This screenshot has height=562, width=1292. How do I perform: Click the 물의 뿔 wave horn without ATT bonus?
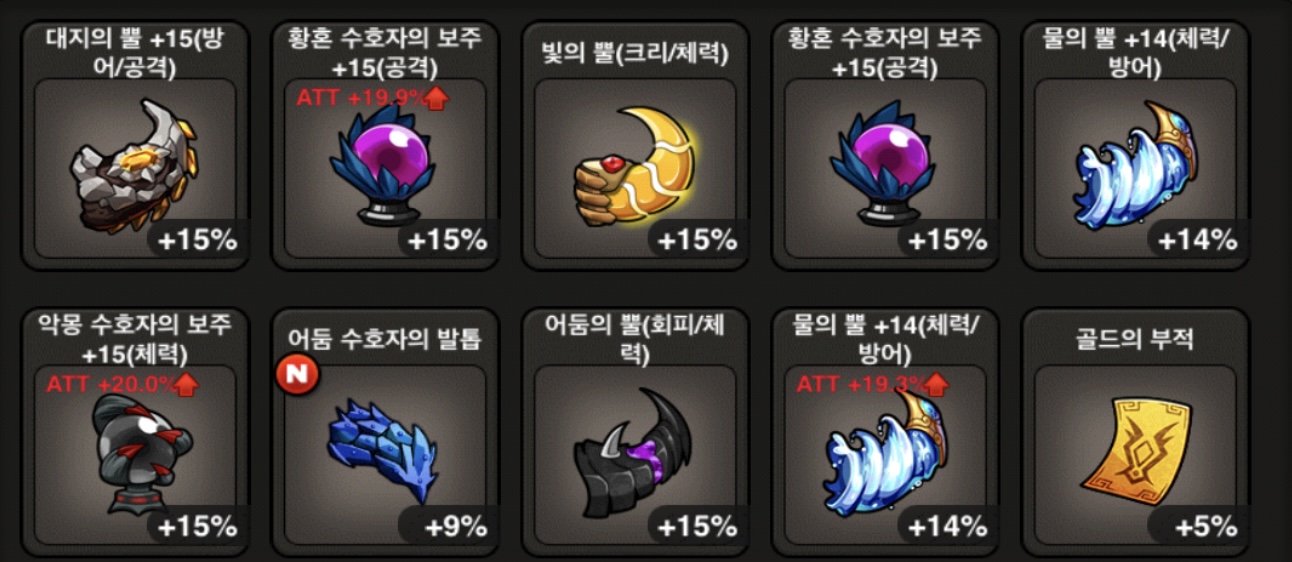point(1134,165)
